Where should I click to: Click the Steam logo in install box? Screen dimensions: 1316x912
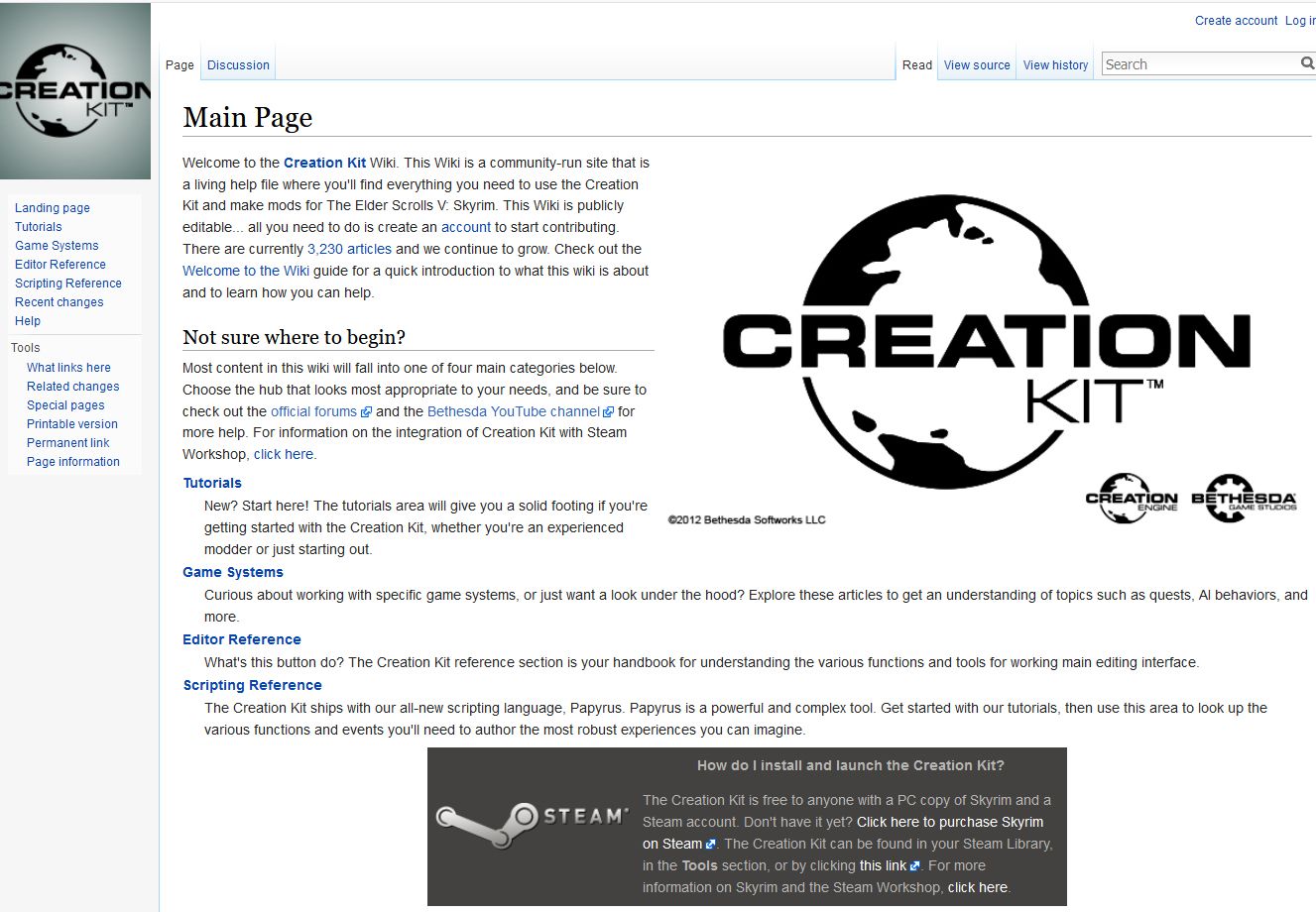[x=533, y=824]
